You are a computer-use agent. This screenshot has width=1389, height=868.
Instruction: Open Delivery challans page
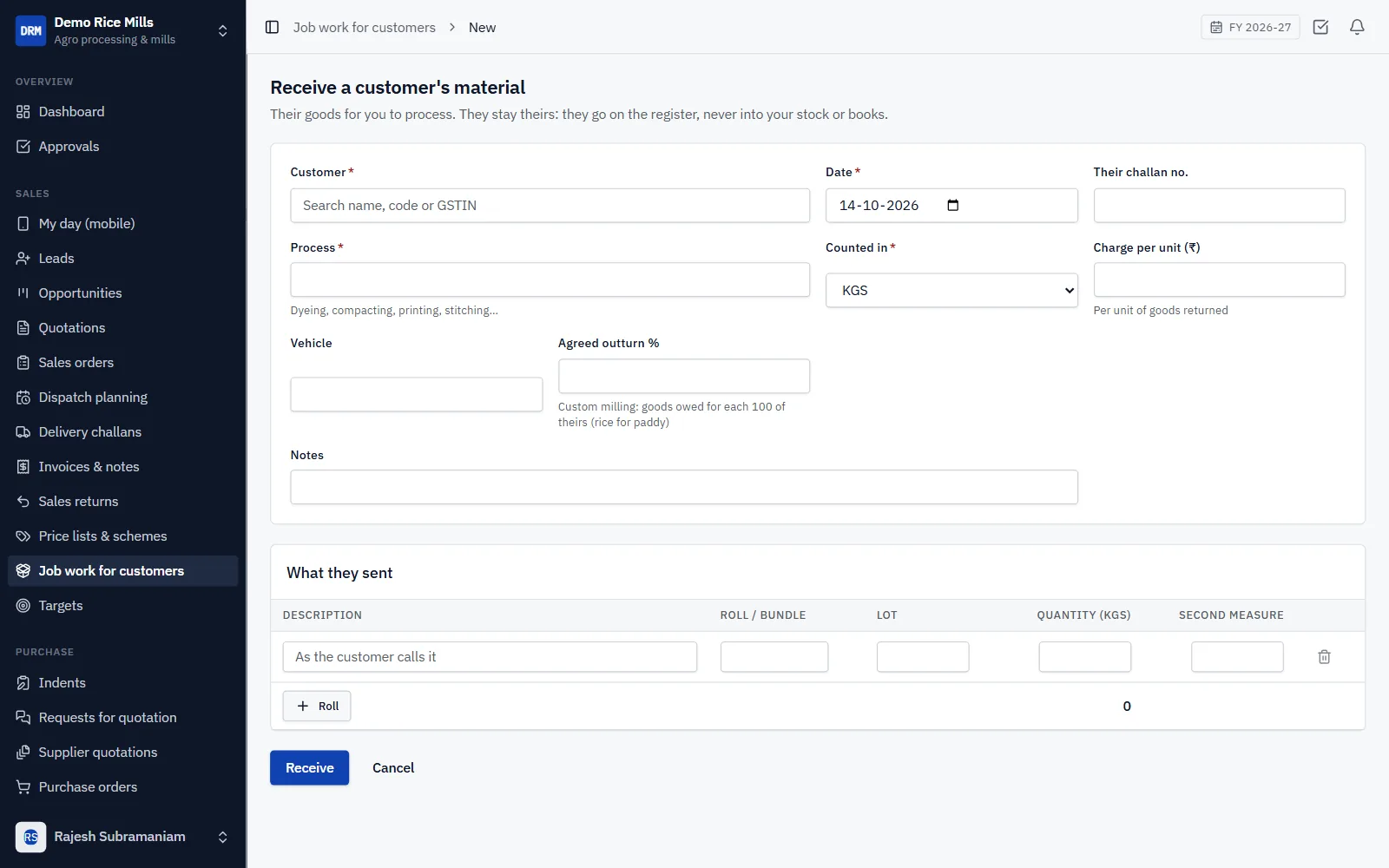point(122,432)
